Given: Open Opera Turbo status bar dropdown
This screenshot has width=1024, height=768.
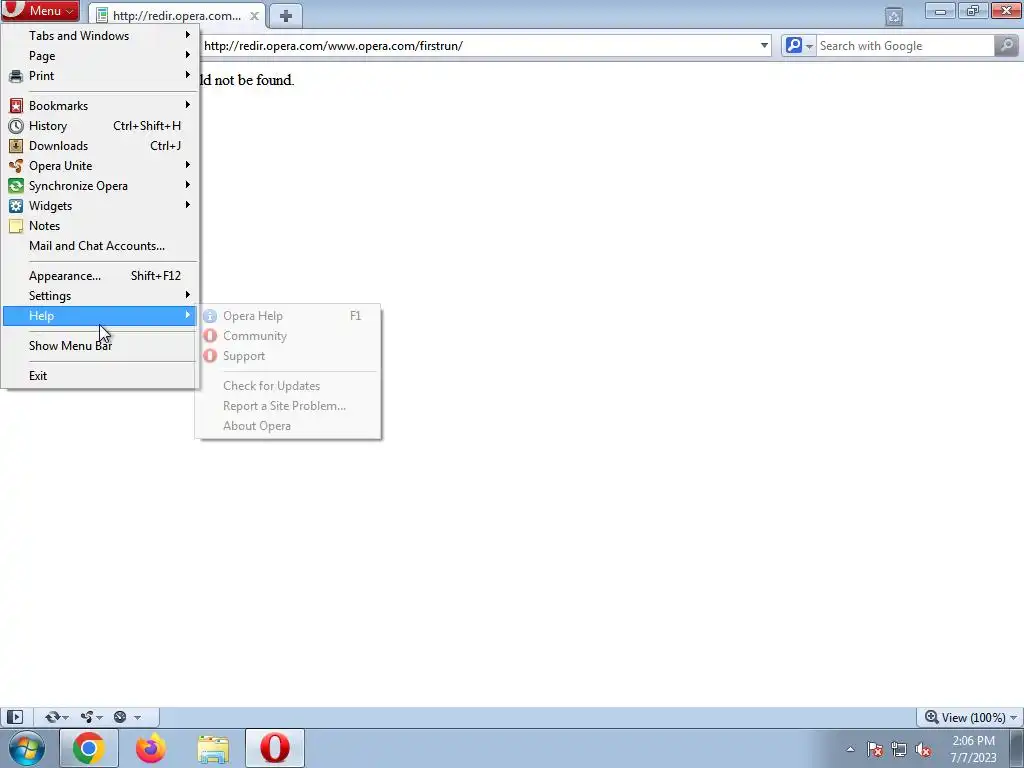Looking at the screenshot, I should click(x=137, y=718).
